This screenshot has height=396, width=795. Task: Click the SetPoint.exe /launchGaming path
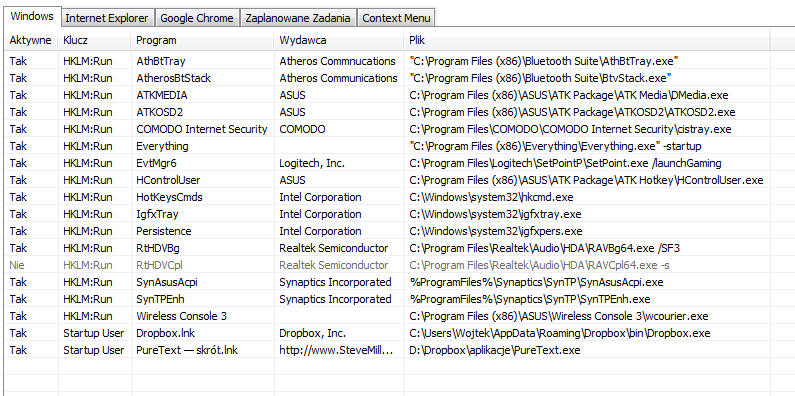point(565,163)
